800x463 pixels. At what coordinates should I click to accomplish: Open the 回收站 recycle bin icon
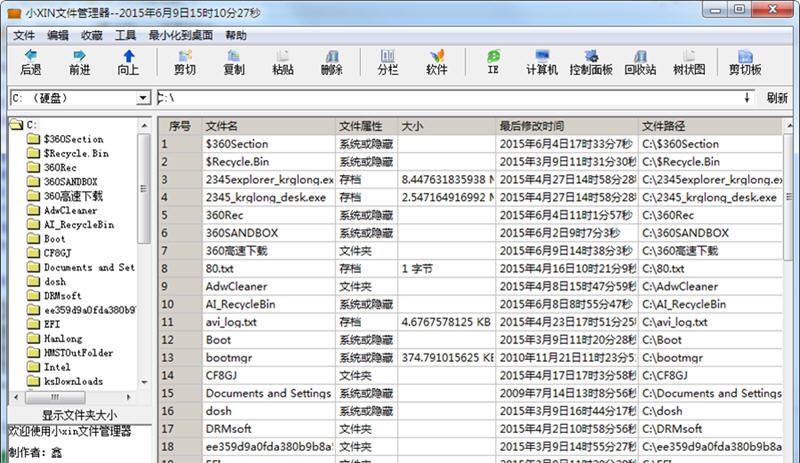click(640, 55)
